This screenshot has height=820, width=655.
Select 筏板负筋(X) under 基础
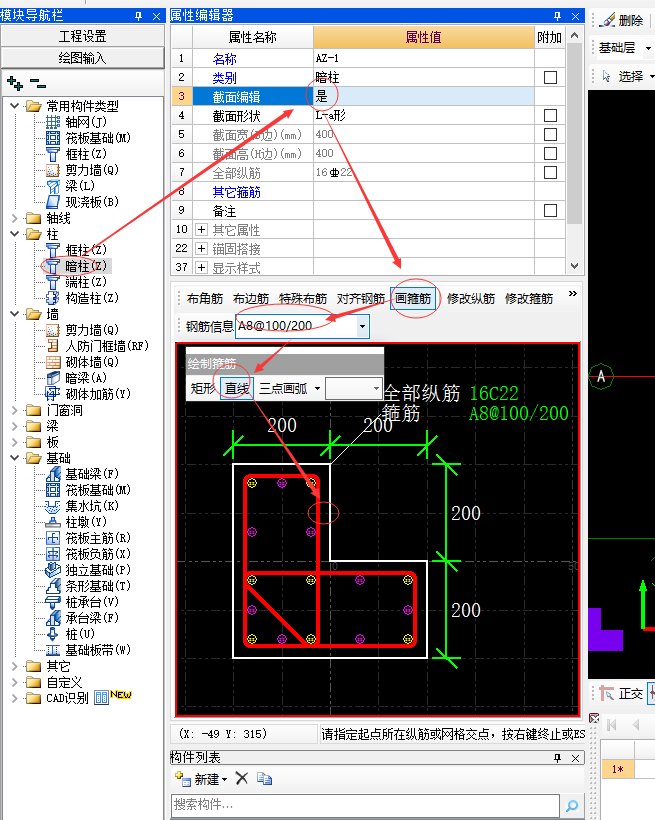pyautogui.click(x=98, y=554)
